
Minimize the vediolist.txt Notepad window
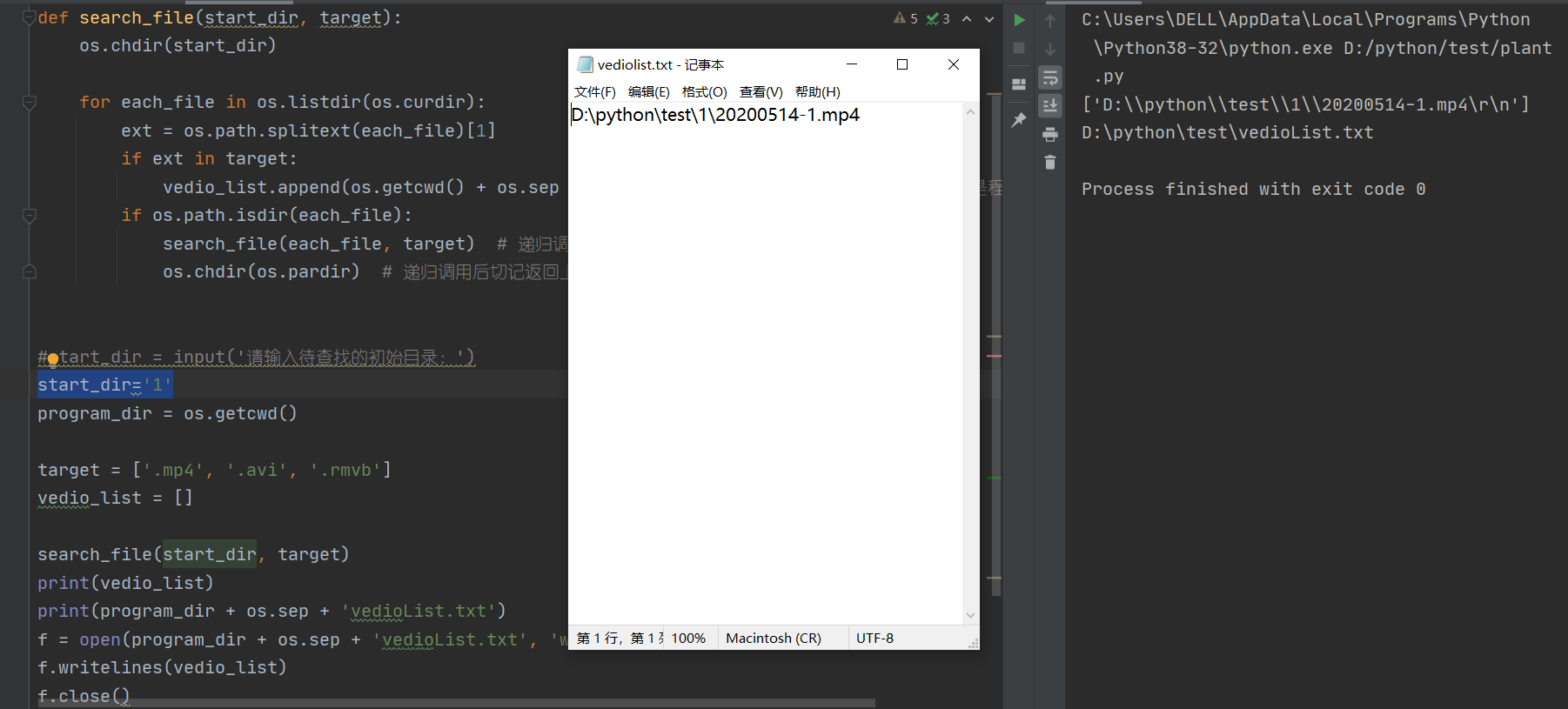point(852,64)
